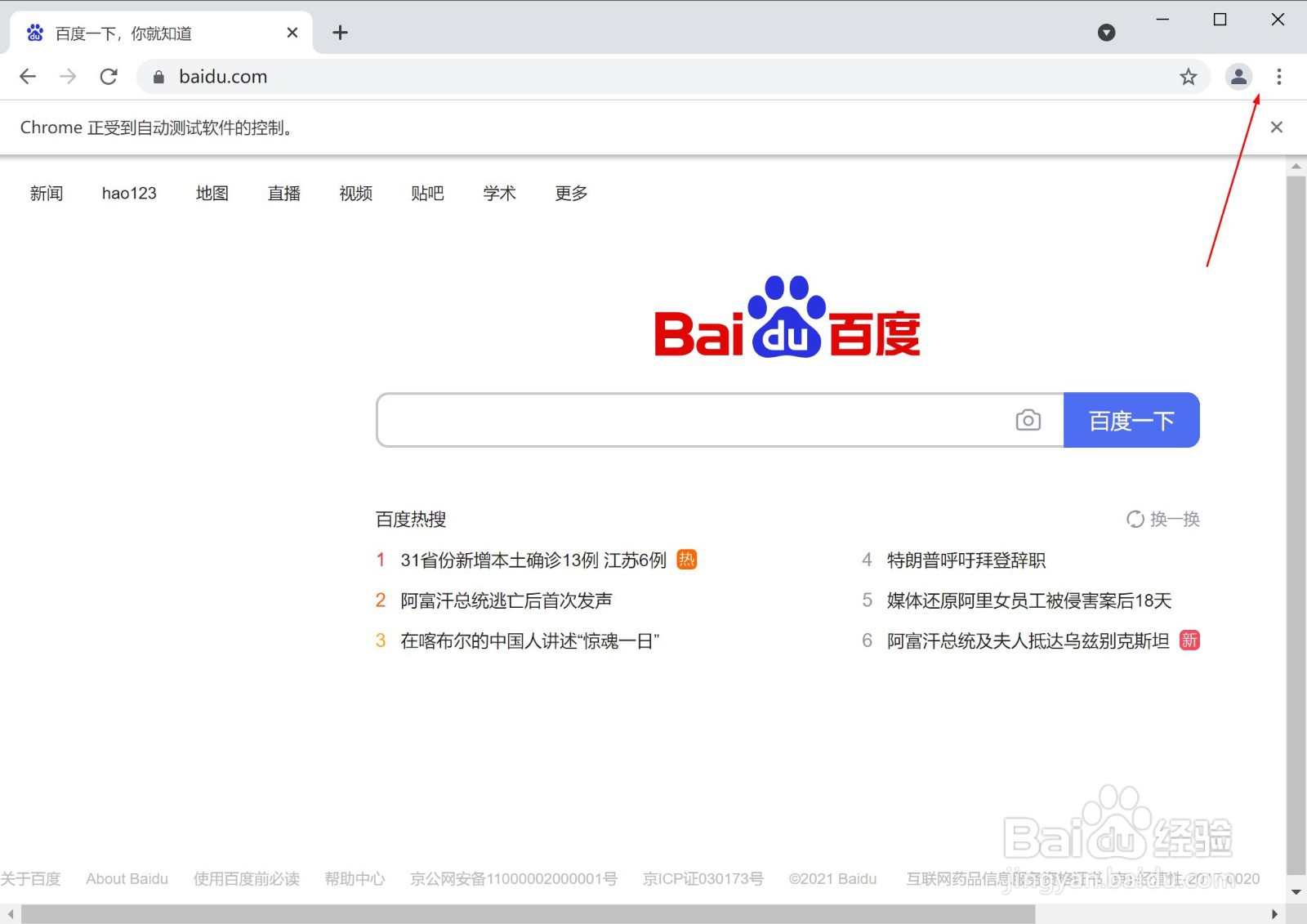Minimize the Chrome window
Screen dimensions: 1307x924
1162,20
